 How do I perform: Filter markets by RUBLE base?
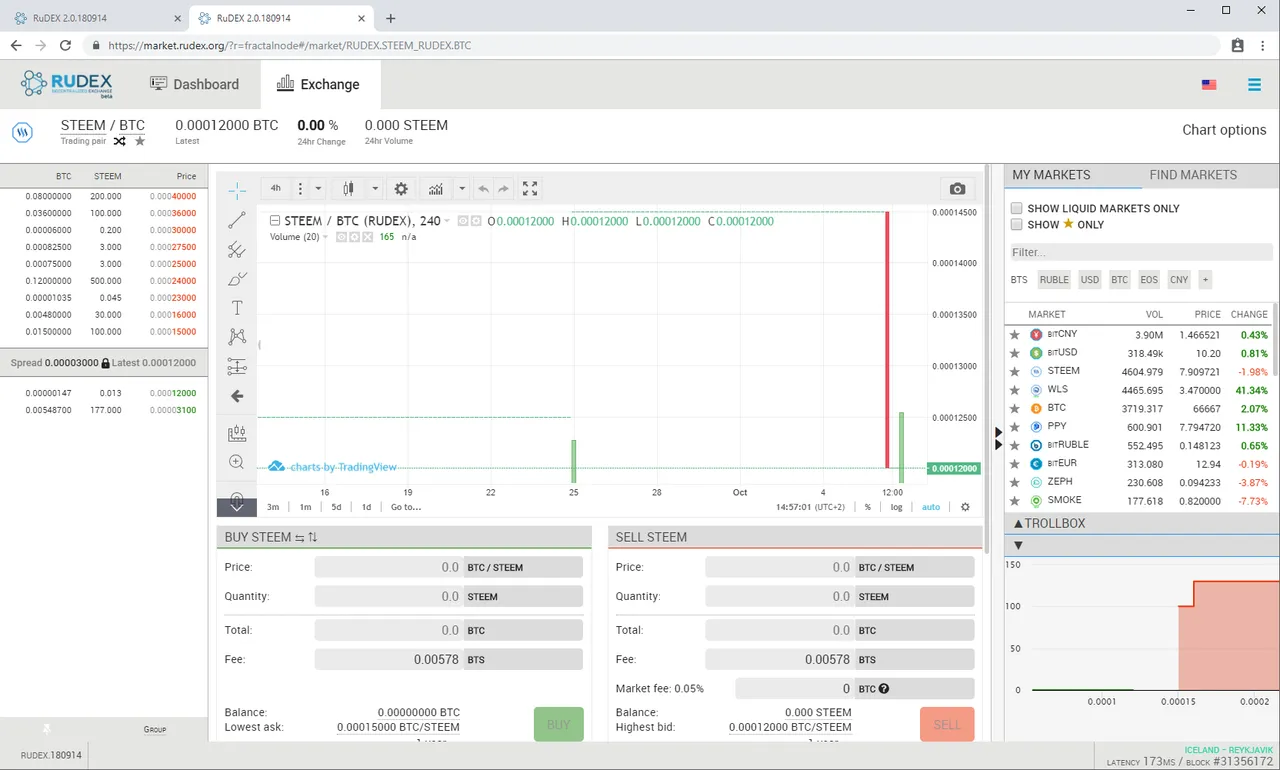click(x=1054, y=280)
